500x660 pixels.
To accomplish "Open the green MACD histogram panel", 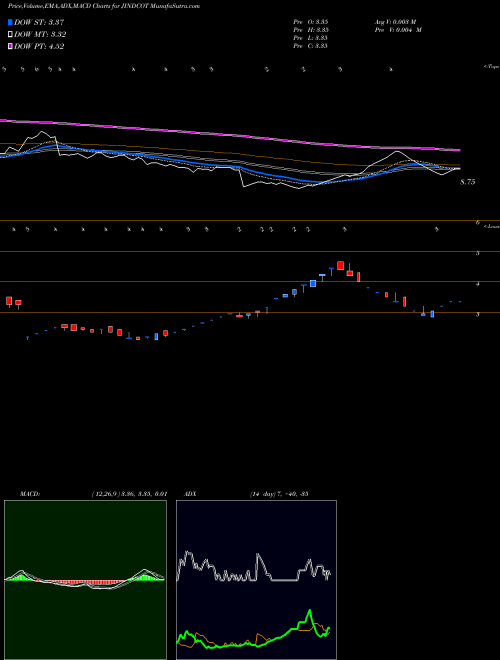I will coord(85,580).
